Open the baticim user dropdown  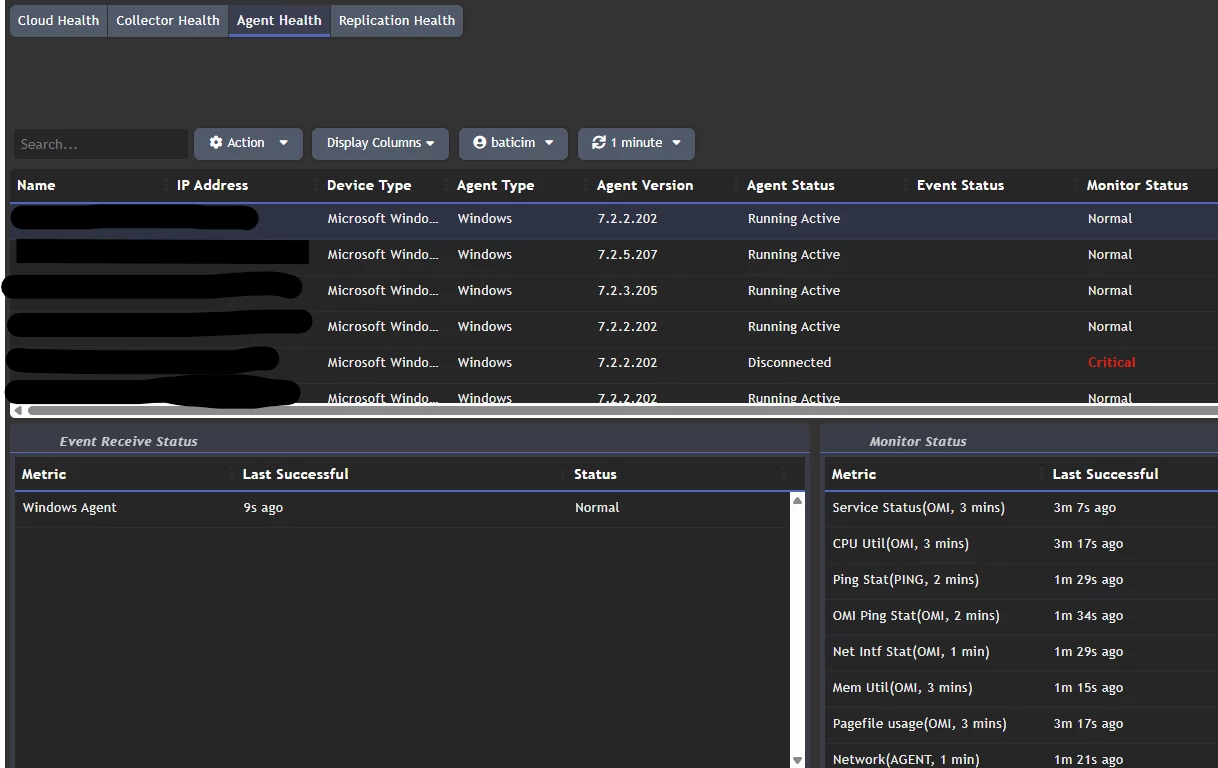point(513,143)
